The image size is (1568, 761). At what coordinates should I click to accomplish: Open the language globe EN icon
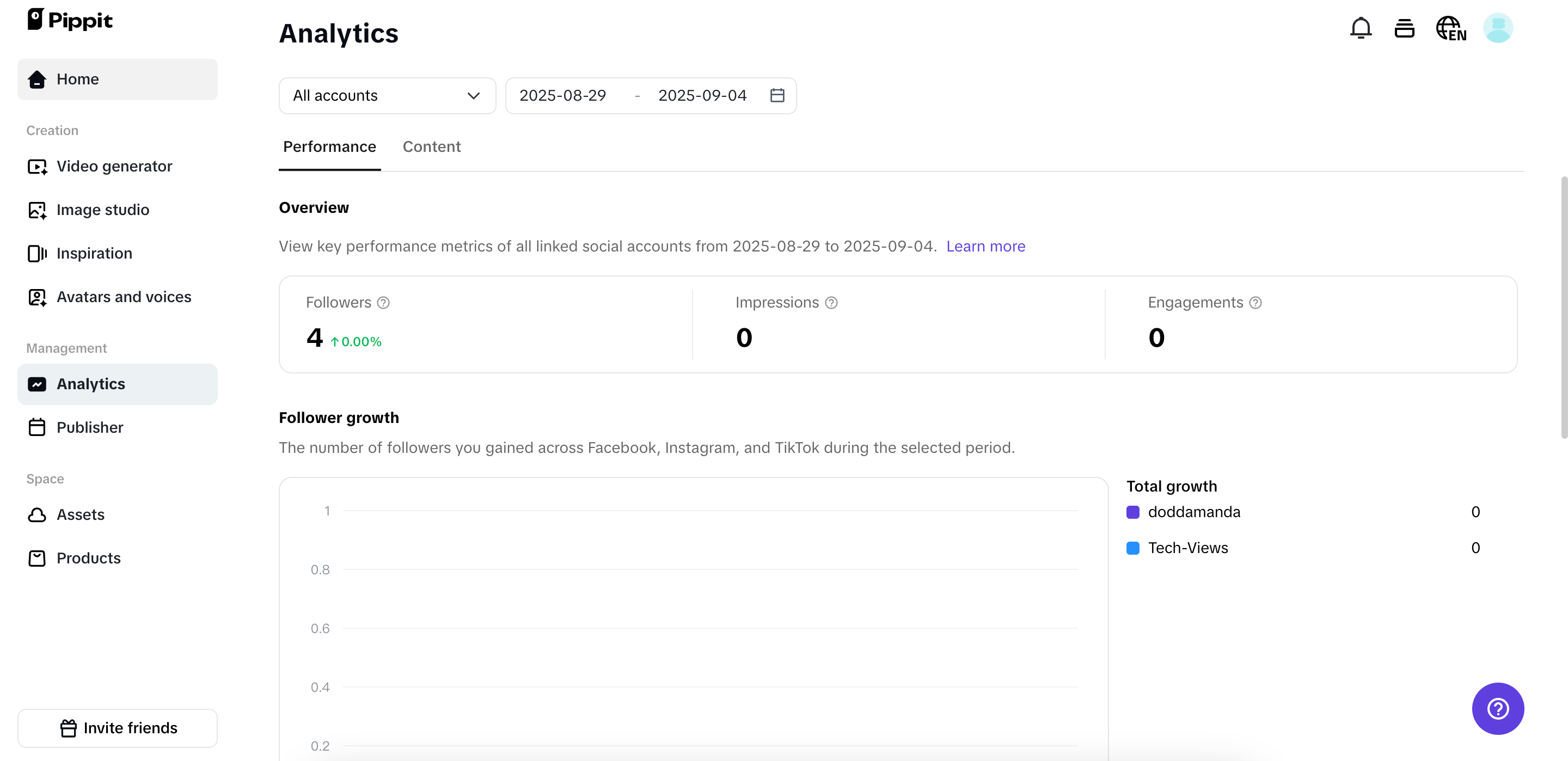point(1450,28)
